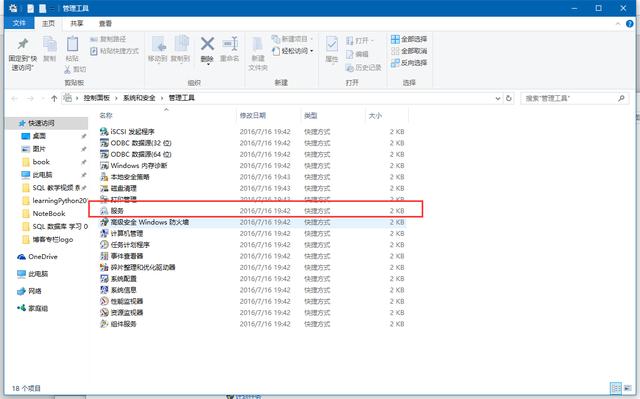
Task: Expand chevron after 控制面板 in breadcrumb
Action: click(x=116, y=98)
